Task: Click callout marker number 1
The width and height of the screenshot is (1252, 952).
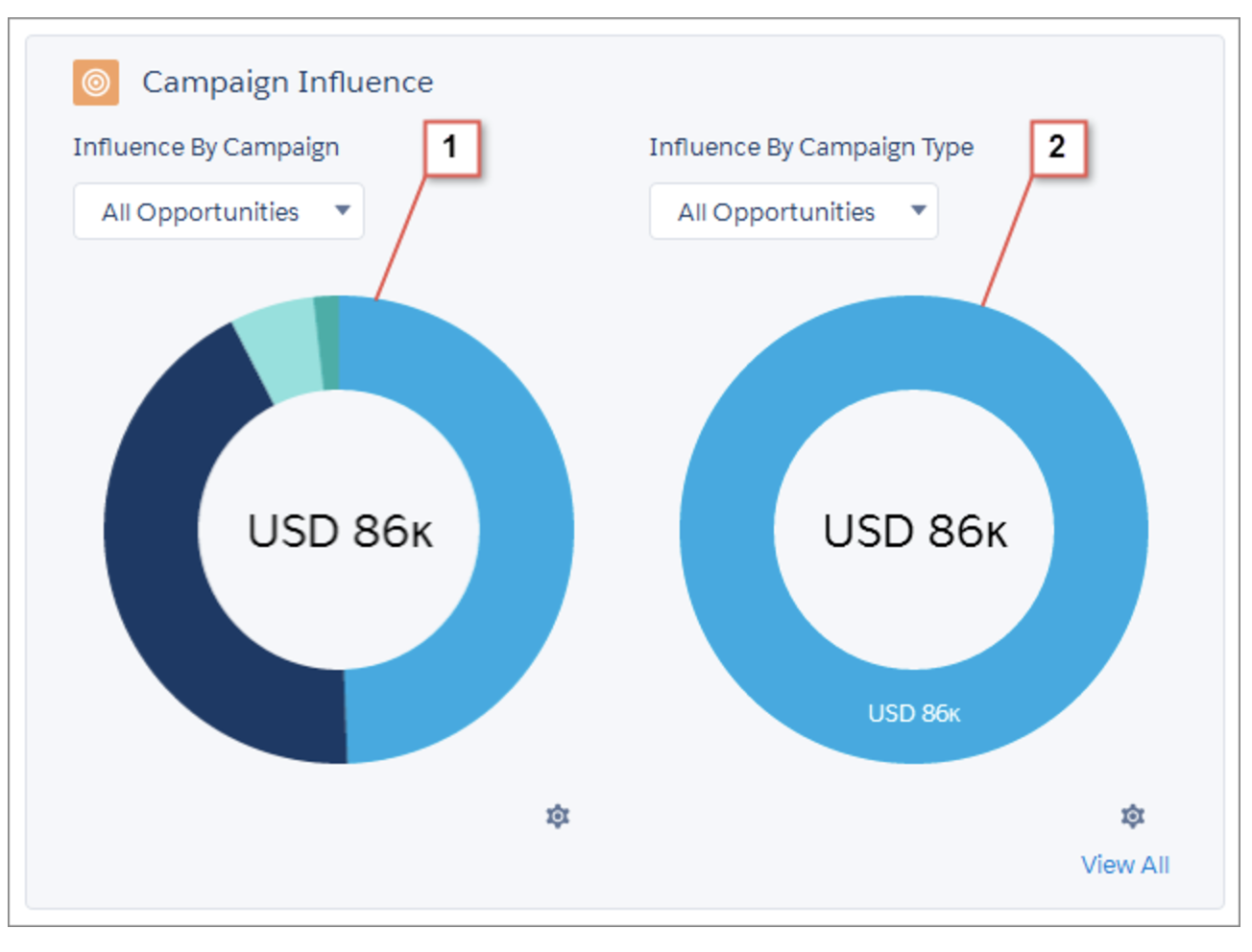Action: [450, 147]
